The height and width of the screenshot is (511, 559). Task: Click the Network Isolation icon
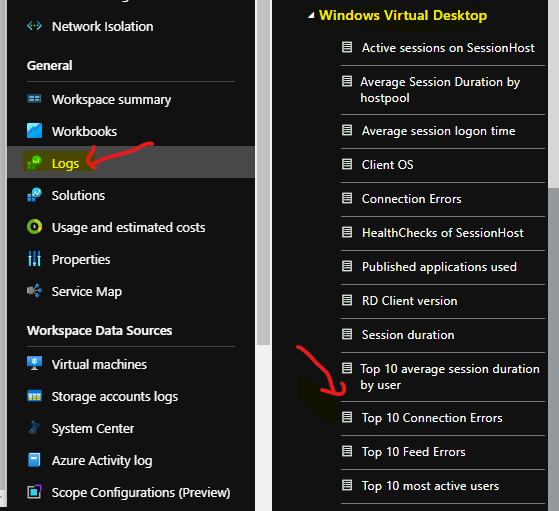point(34,26)
